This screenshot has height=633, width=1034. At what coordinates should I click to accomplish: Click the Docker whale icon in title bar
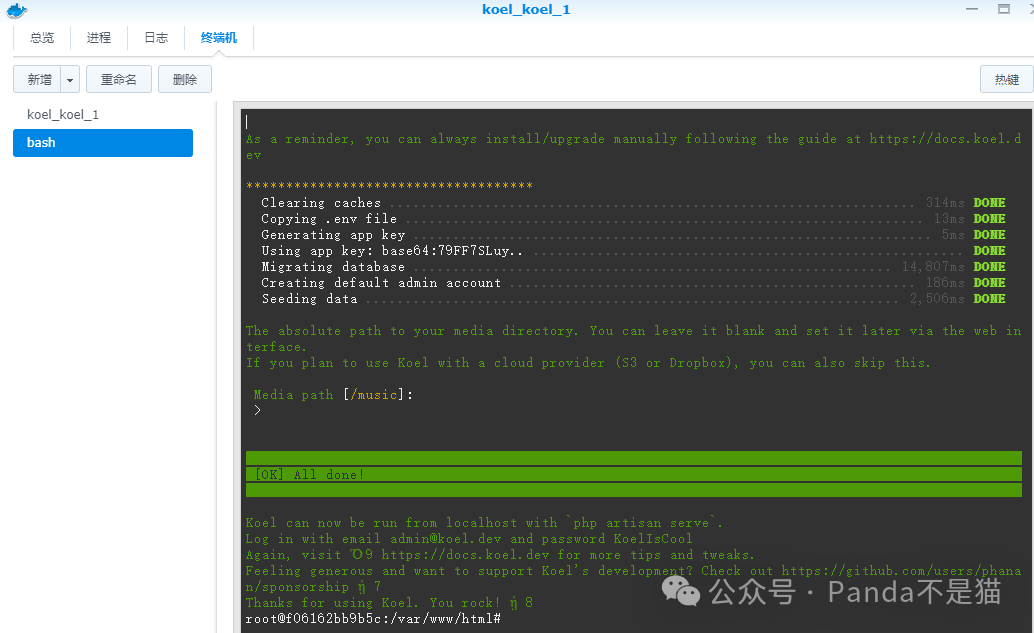tap(16, 10)
